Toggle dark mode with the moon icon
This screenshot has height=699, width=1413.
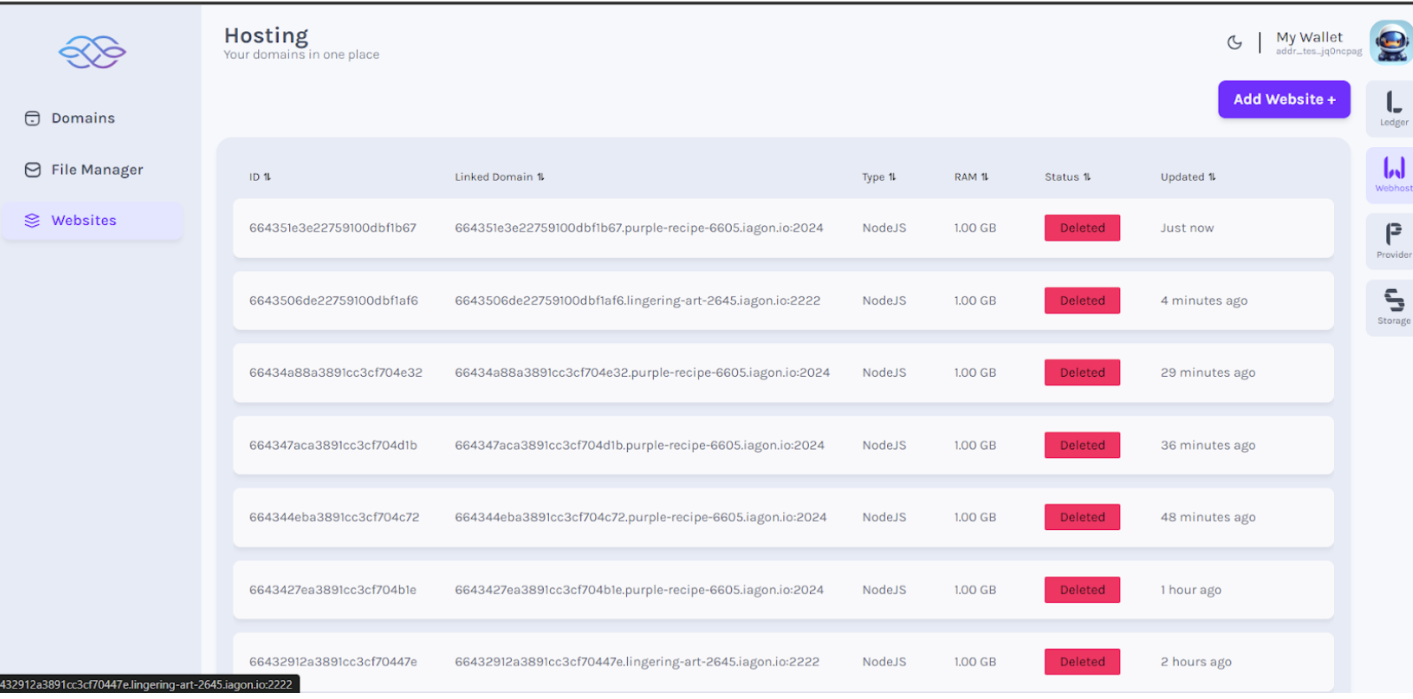(1235, 42)
